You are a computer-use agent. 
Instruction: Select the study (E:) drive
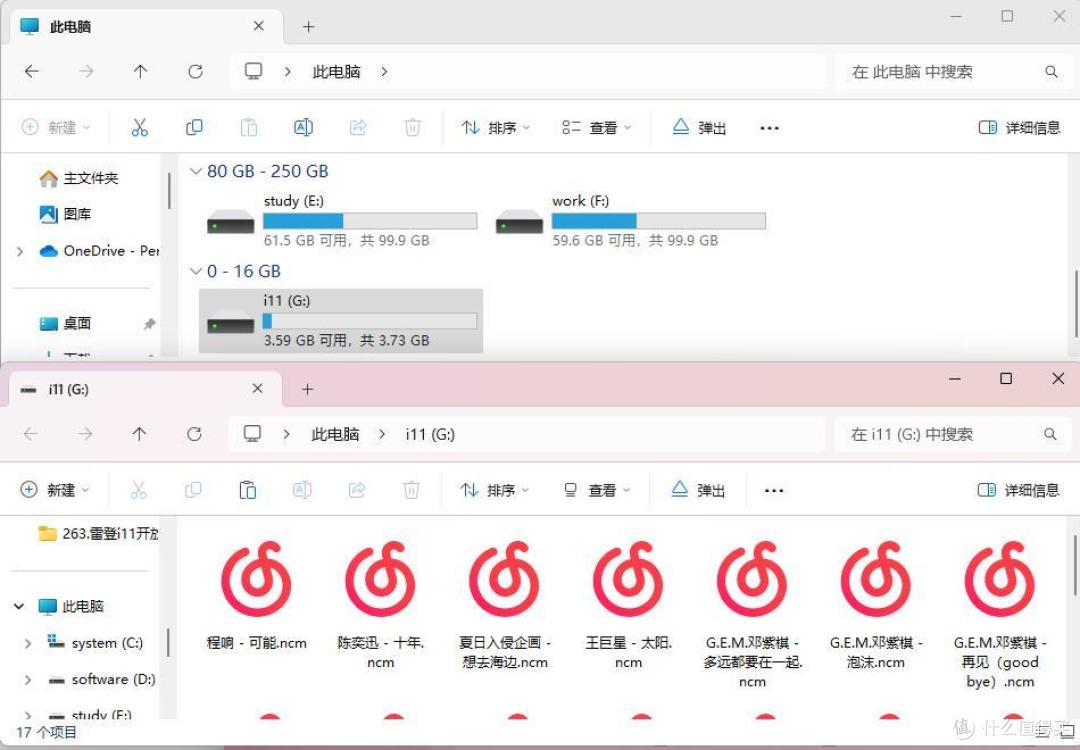[341, 220]
